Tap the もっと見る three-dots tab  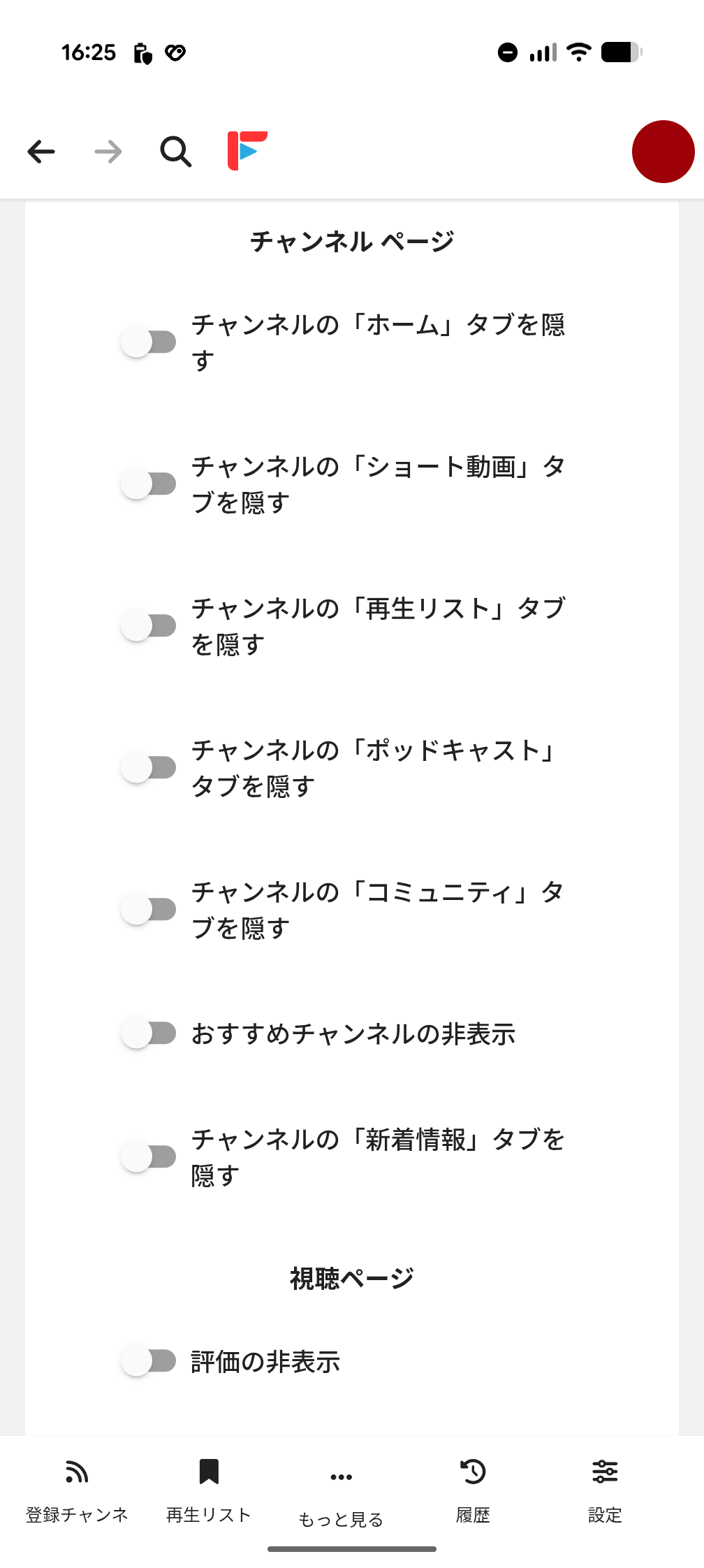coord(341,1477)
